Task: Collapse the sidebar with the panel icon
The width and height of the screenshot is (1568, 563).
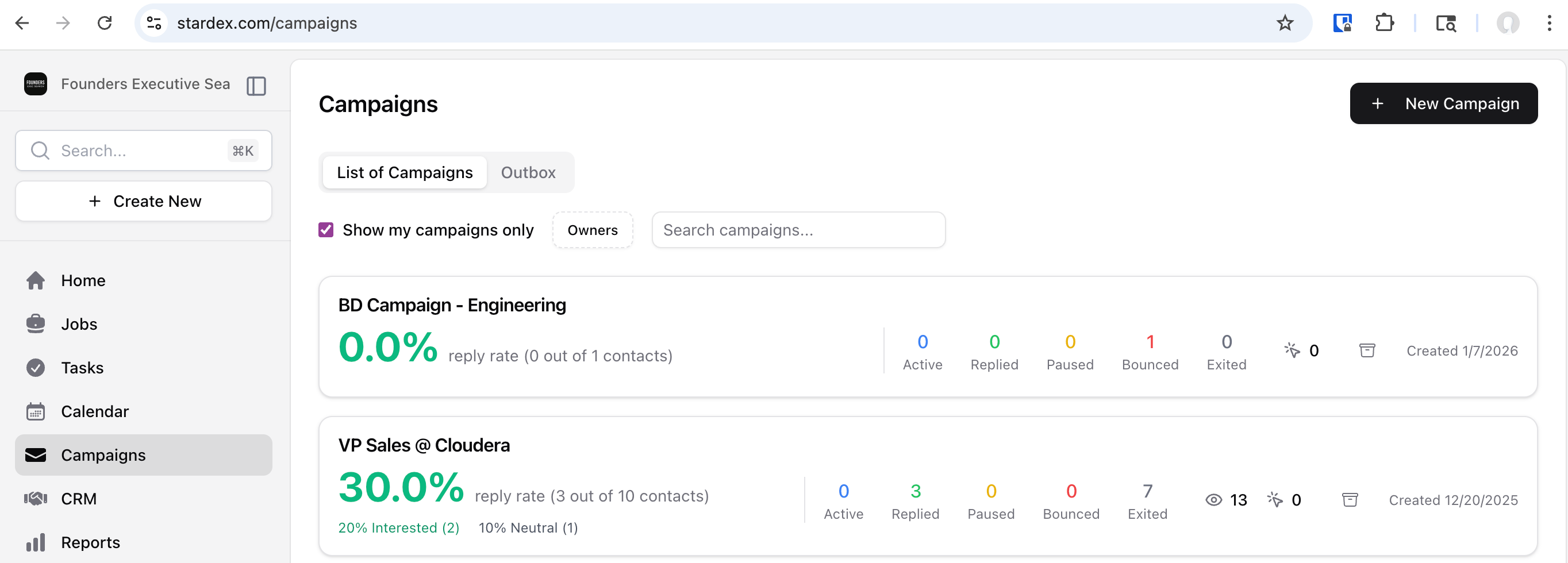Action: (x=256, y=86)
